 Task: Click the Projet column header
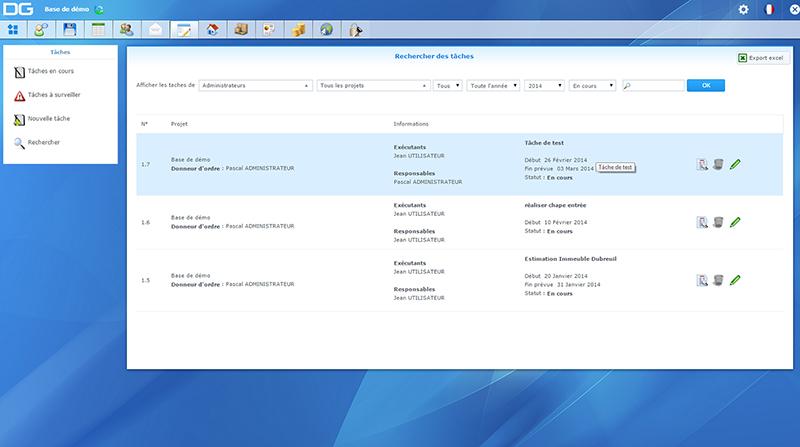(x=179, y=124)
